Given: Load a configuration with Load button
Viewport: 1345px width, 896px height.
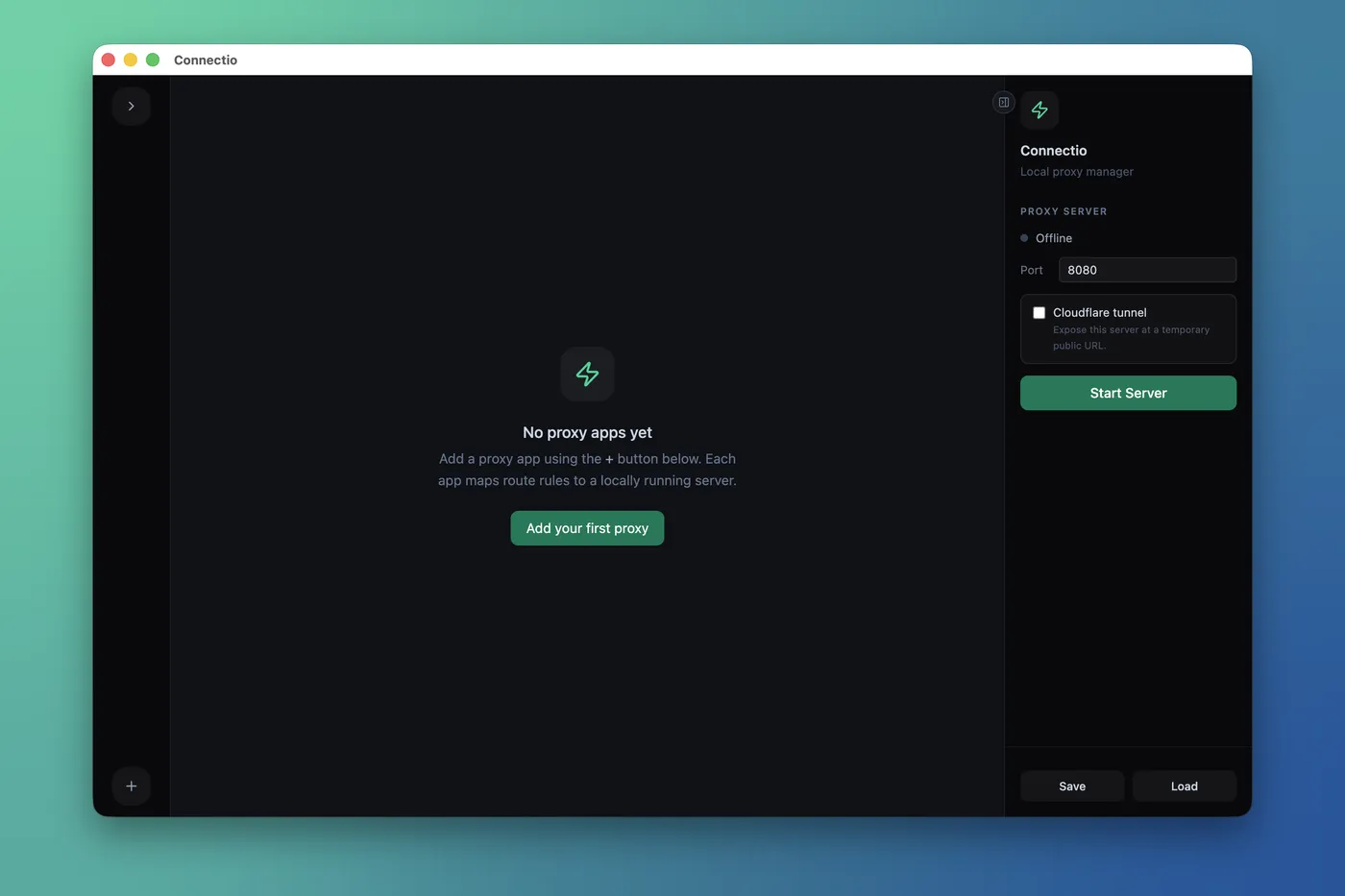Looking at the screenshot, I should coord(1184,786).
